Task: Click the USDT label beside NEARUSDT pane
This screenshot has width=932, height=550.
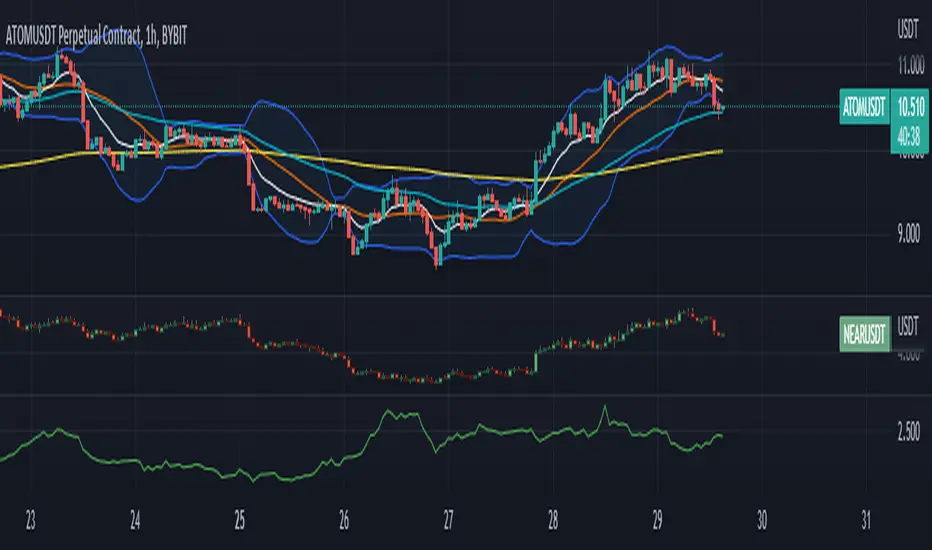Action: click(908, 325)
